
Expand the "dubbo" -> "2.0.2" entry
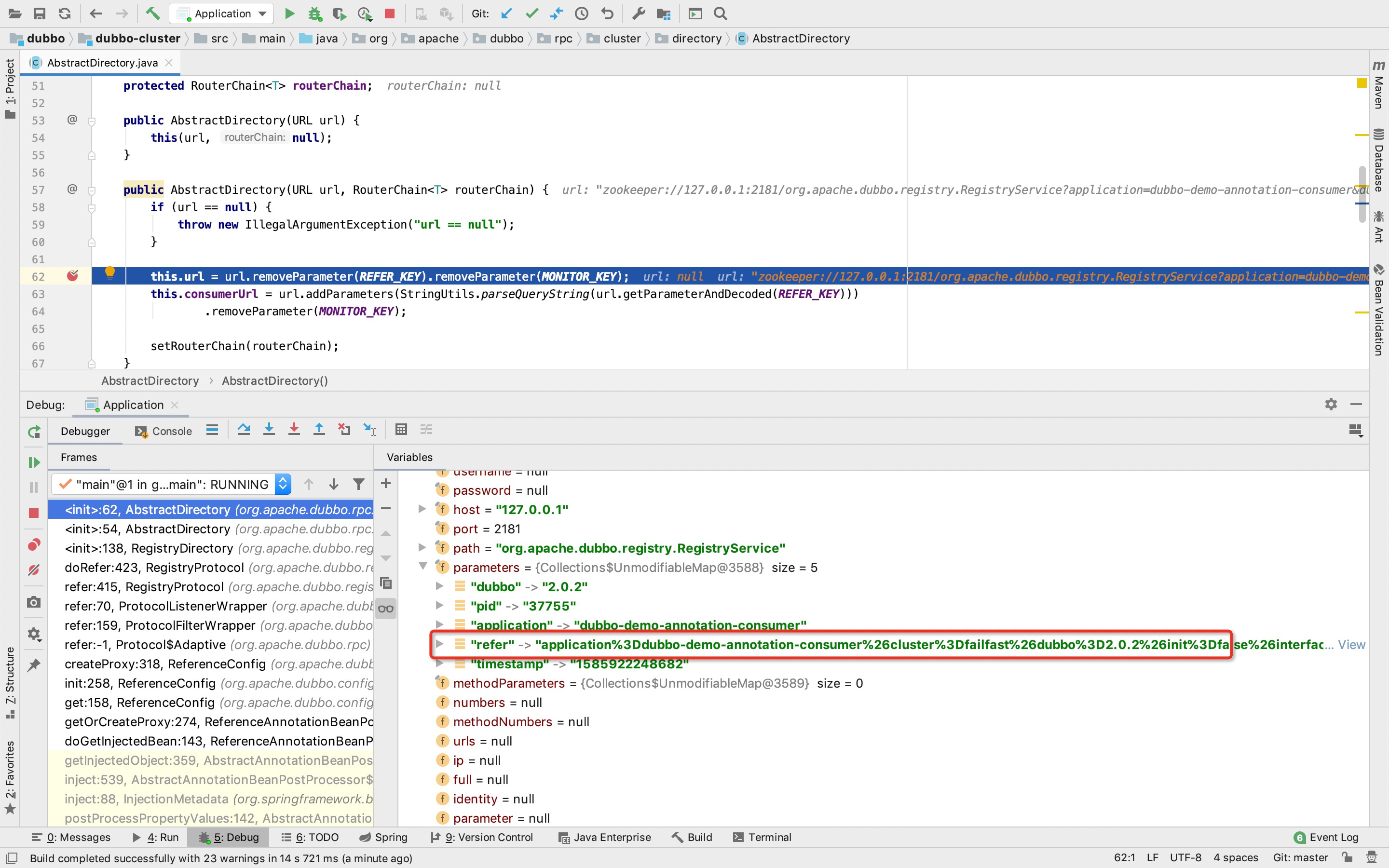439,586
